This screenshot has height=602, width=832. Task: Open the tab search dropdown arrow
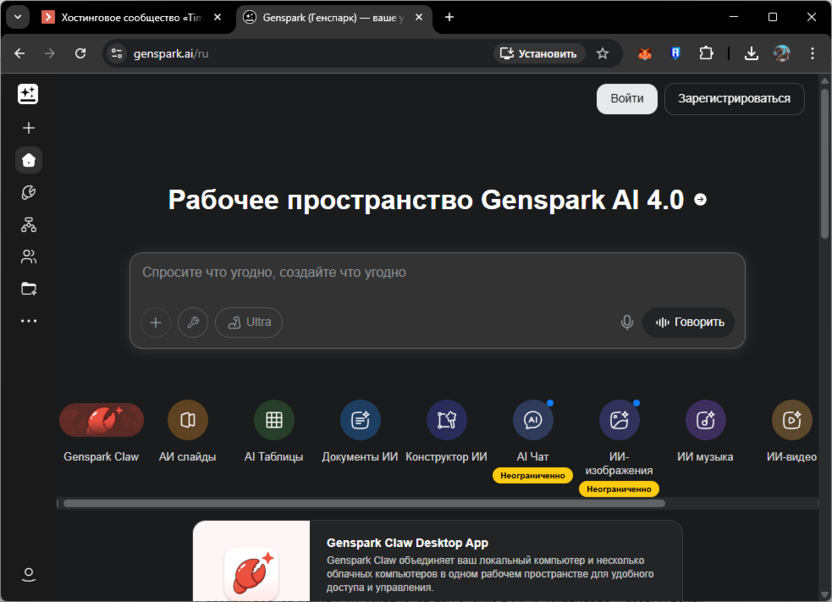click(18, 18)
